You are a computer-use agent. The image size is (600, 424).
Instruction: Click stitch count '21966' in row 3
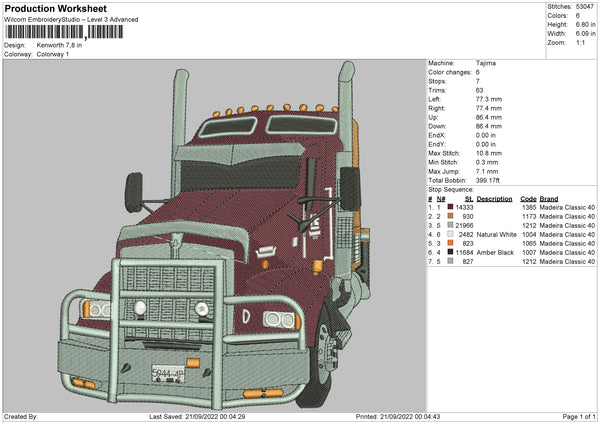pyautogui.click(x=465, y=225)
